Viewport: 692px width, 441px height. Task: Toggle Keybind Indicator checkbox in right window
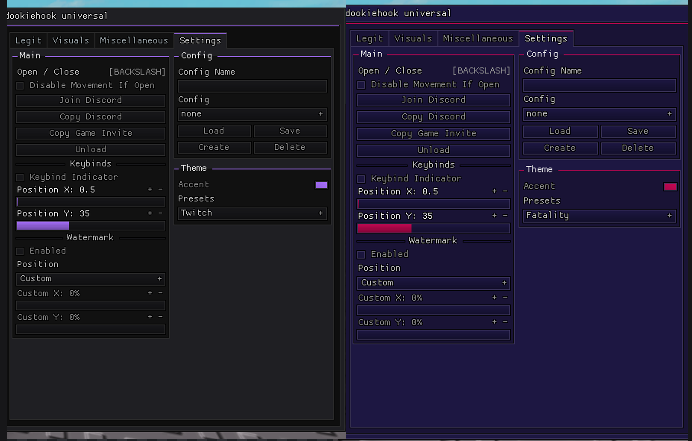pyautogui.click(x=361, y=179)
